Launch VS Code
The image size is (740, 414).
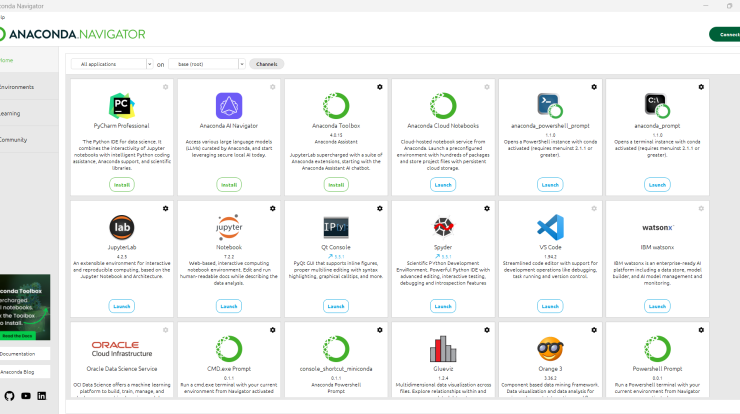(x=550, y=306)
